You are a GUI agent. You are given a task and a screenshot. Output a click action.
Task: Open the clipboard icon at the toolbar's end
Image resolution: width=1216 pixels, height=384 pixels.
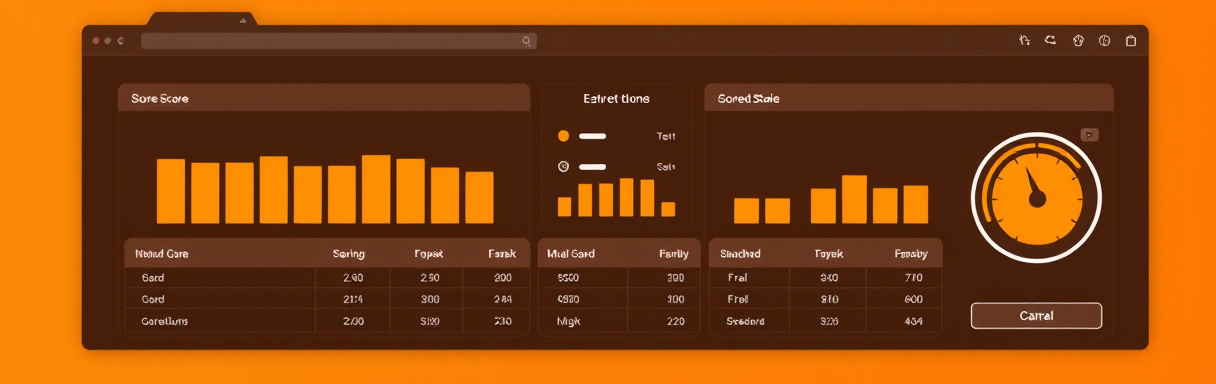[1131, 41]
